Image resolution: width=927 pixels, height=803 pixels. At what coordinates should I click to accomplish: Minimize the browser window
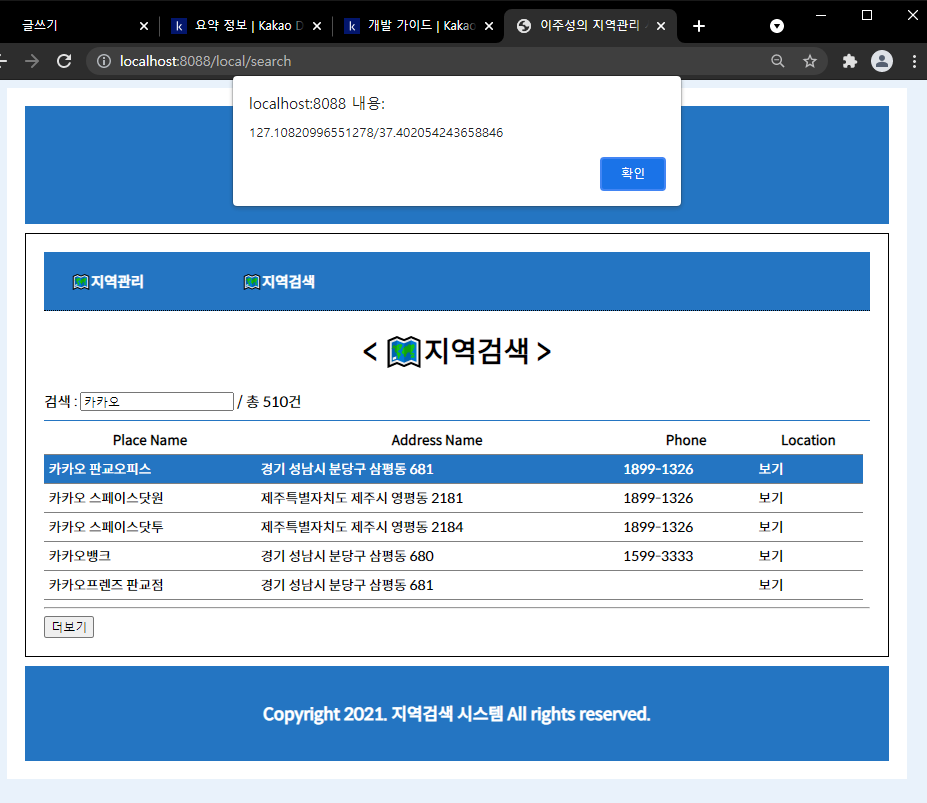(821, 15)
